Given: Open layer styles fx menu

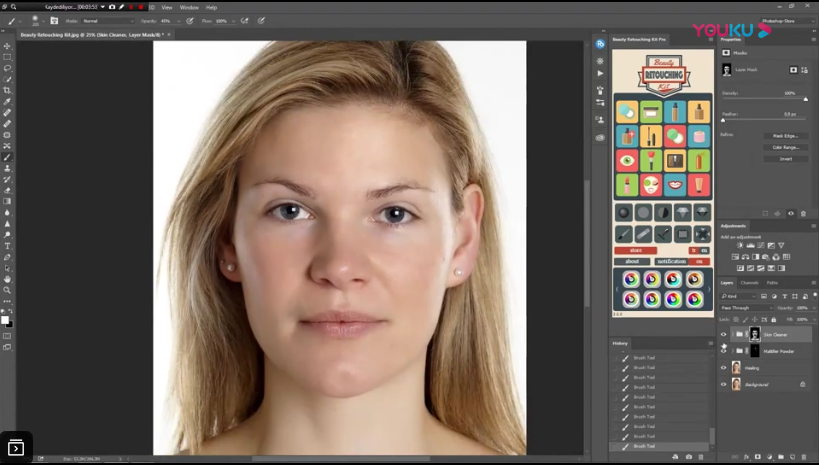Looking at the screenshot, I should [746, 457].
